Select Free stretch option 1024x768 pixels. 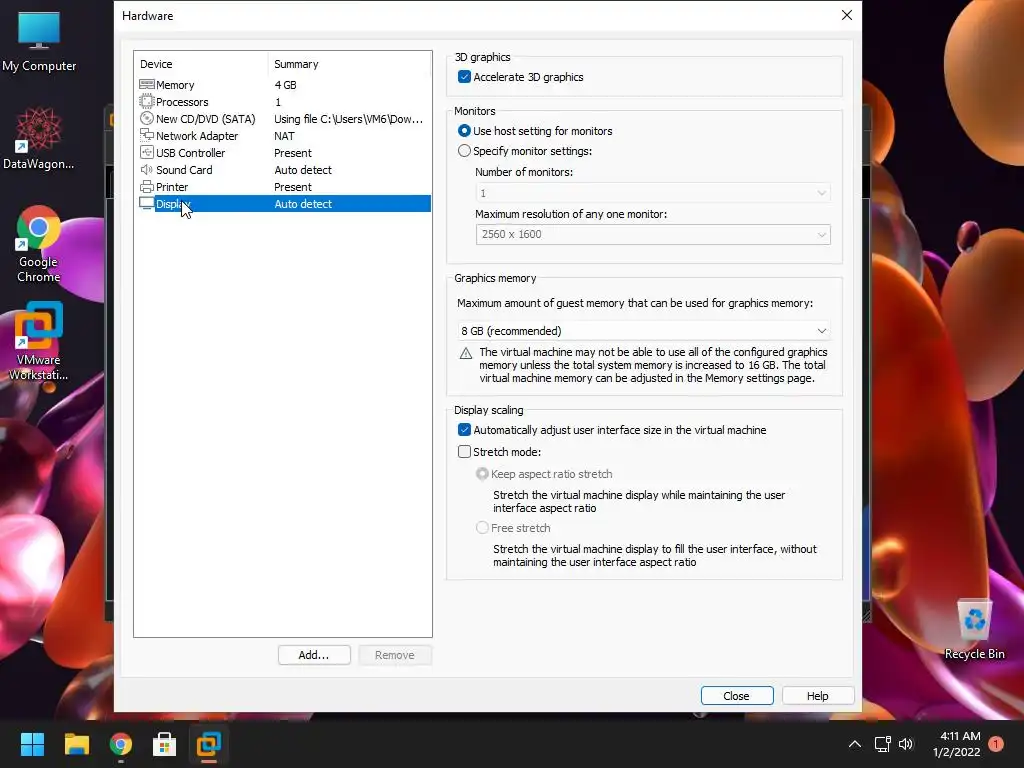point(482,528)
